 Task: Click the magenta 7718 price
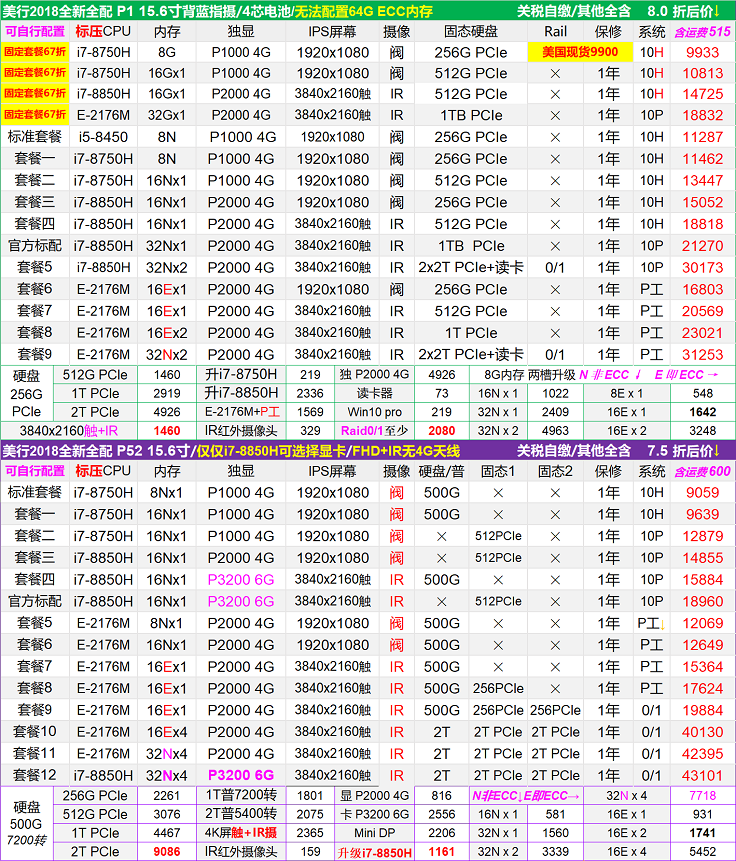pyautogui.click(x=702, y=795)
